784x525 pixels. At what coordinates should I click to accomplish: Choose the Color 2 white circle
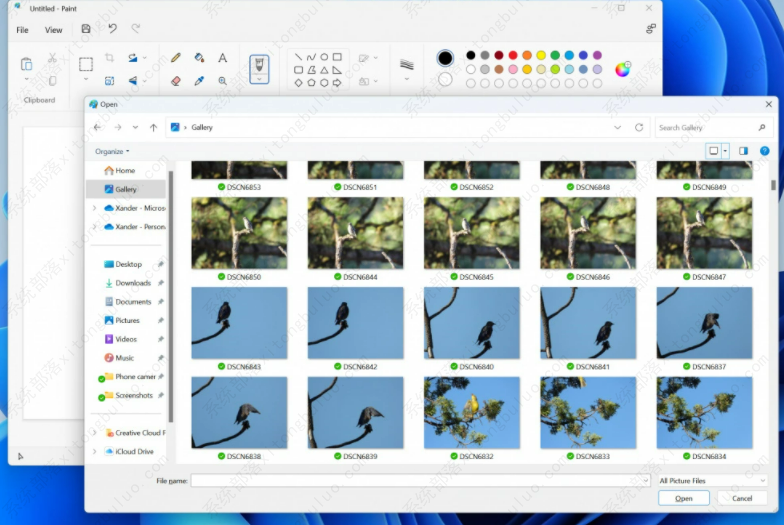point(445,80)
